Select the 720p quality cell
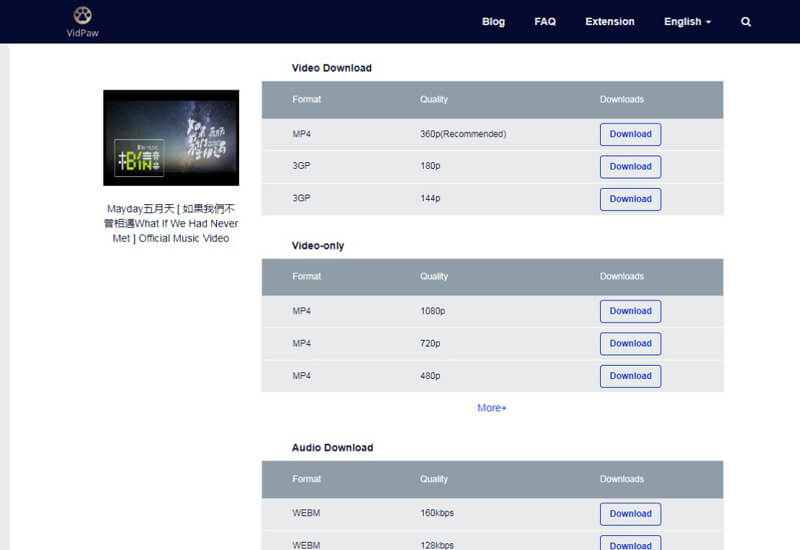The width and height of the screenshot is (800, 550). (x=430, y=344)
